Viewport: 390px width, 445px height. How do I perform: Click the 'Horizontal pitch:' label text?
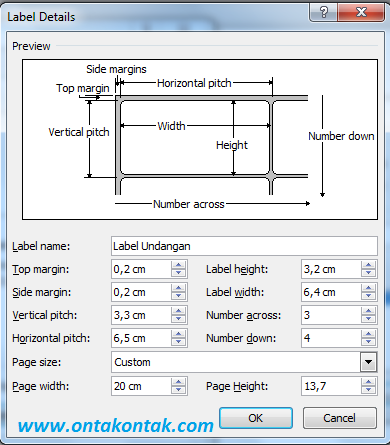coord(51,338)
